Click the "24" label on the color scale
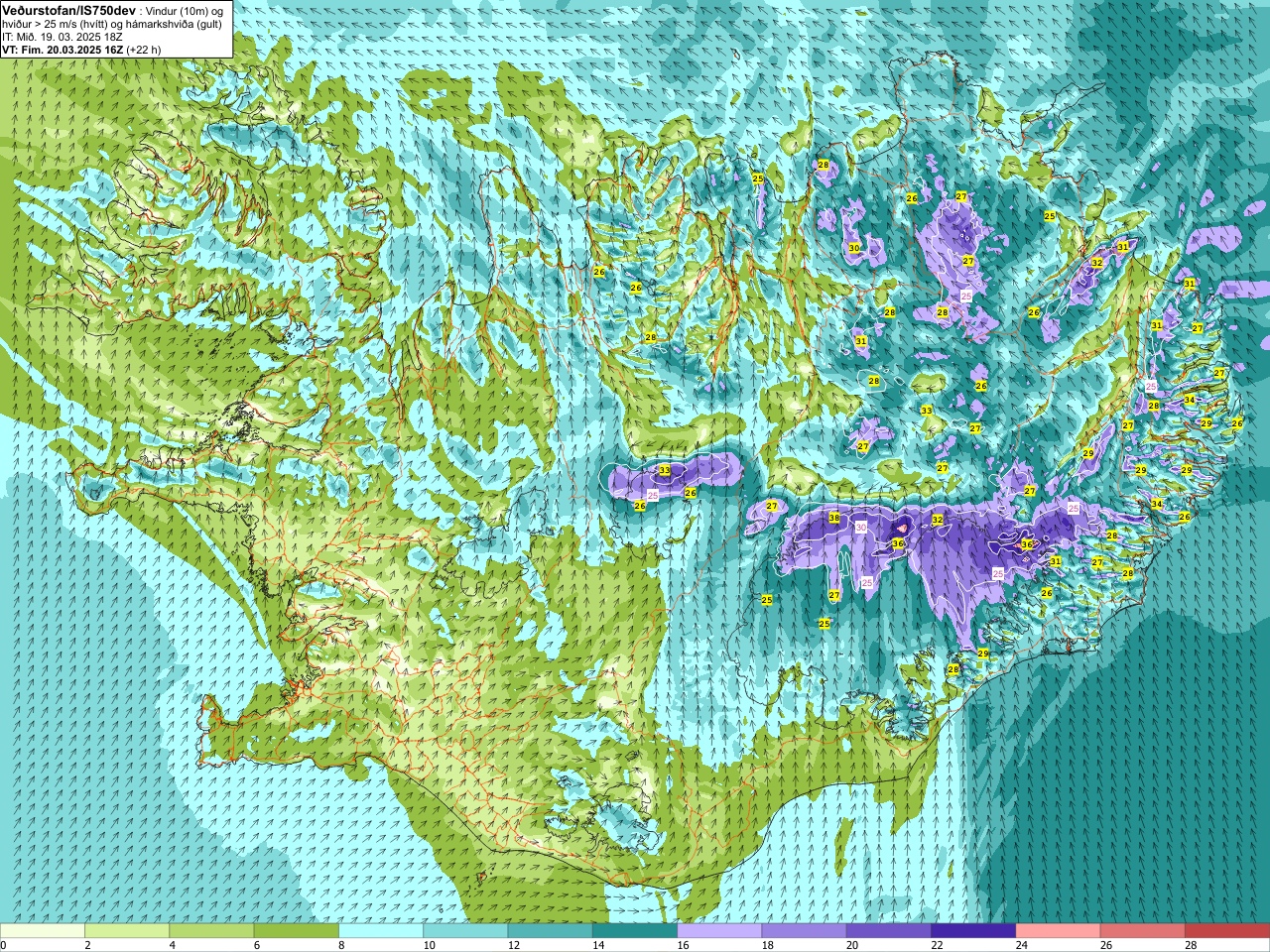The image size is (1270, 952). [x=1021, y=945]
